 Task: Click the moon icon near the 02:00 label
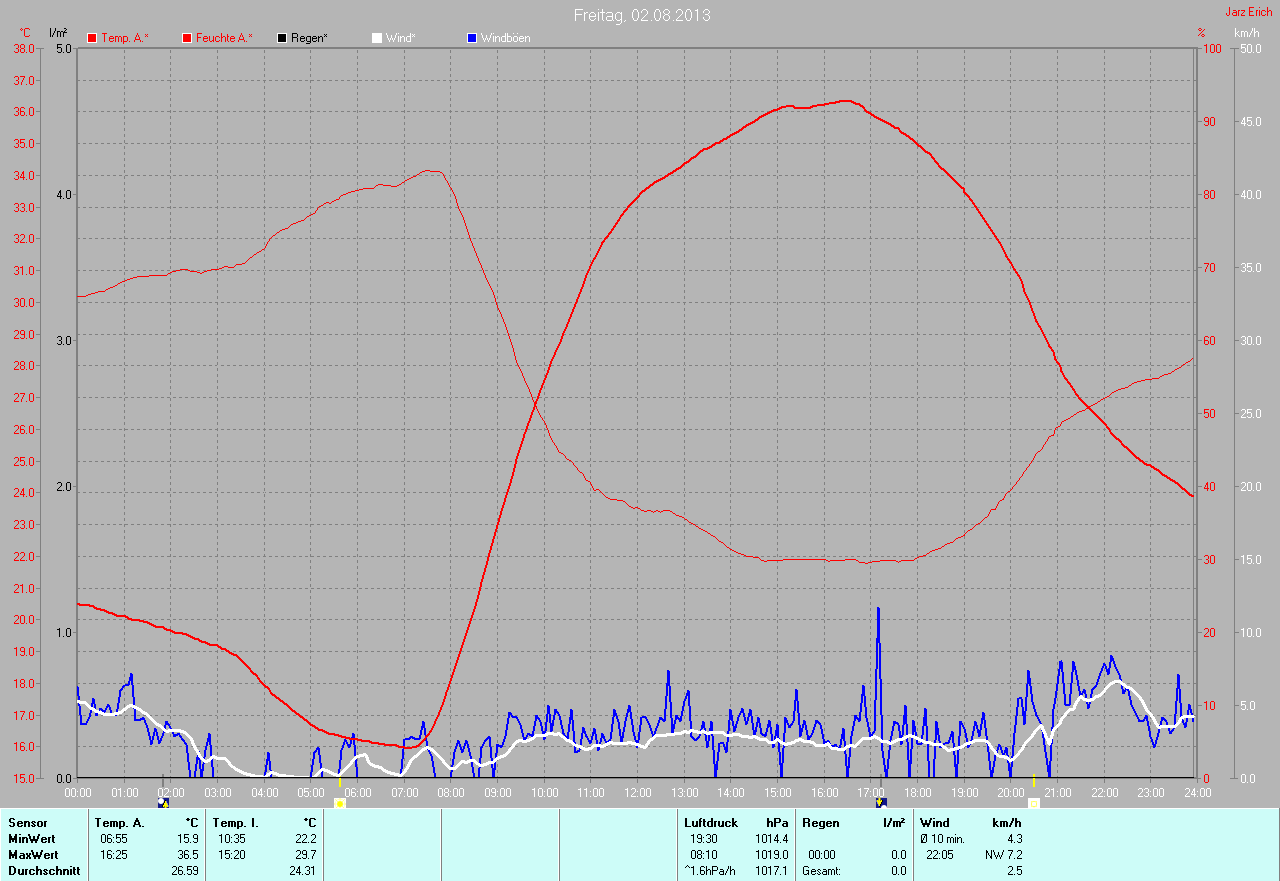point(163,803)
